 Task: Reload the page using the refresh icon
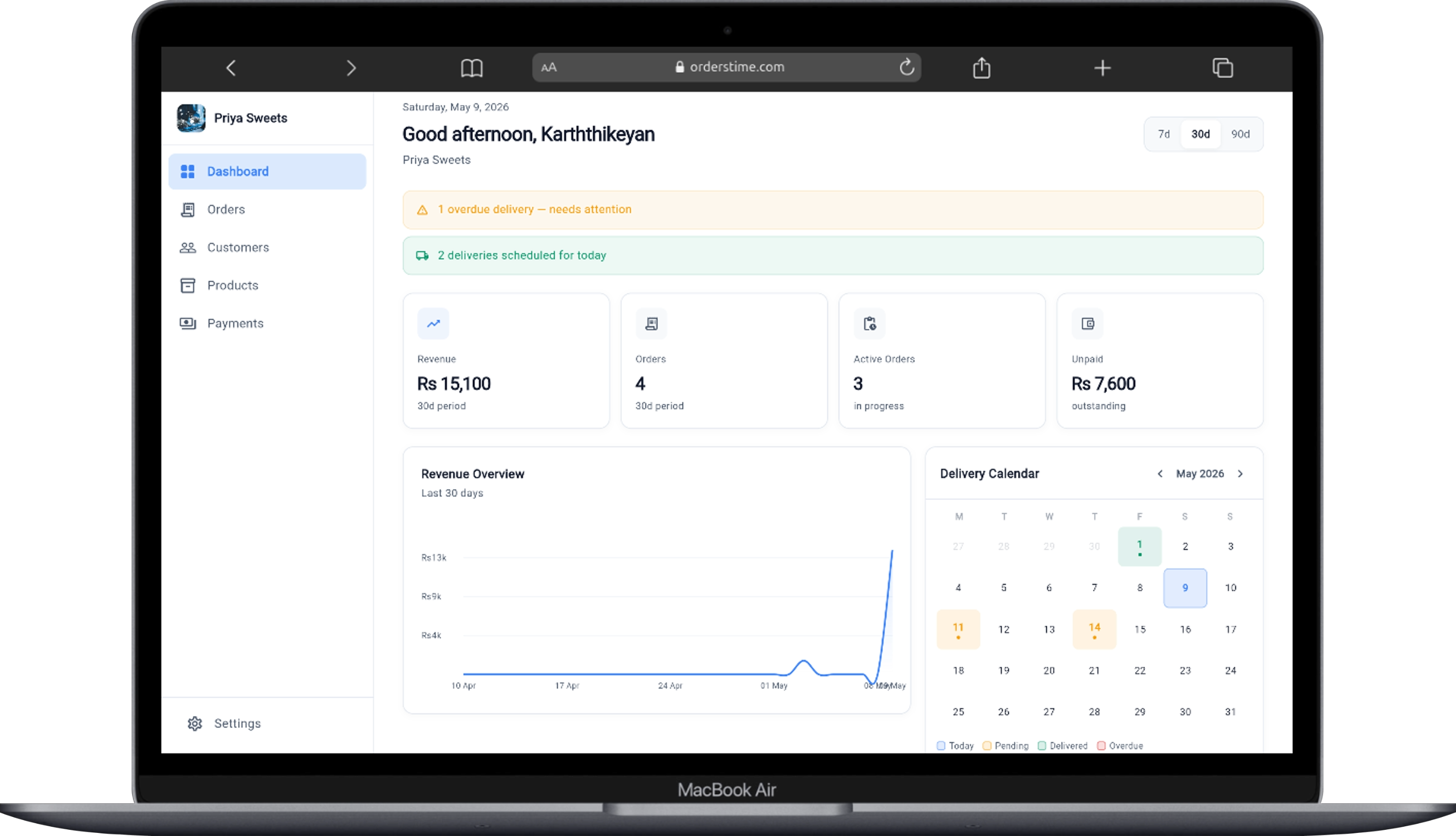[906, 67]
